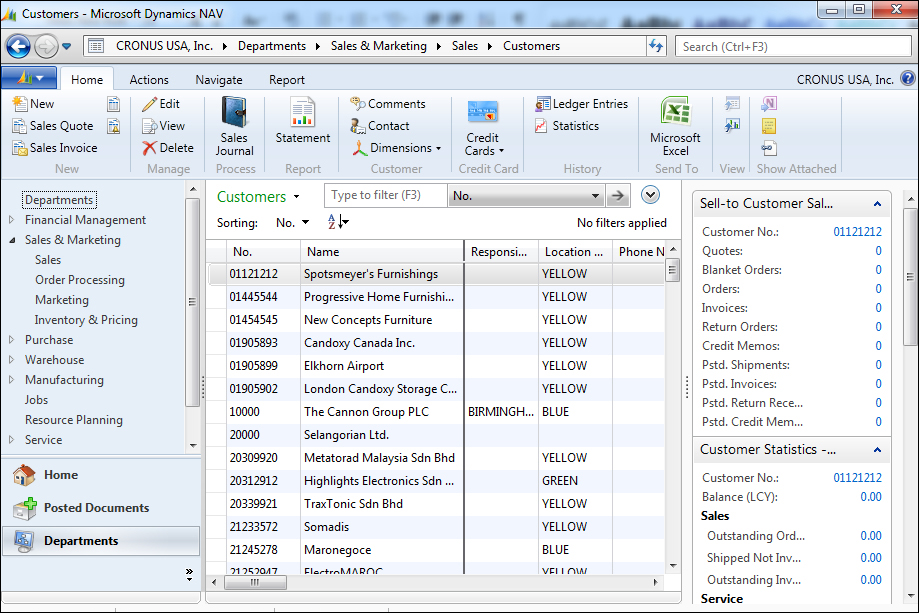The image size is (919, 613).
Task: Expand the filter pane chevron
Action: click(650, 195)
